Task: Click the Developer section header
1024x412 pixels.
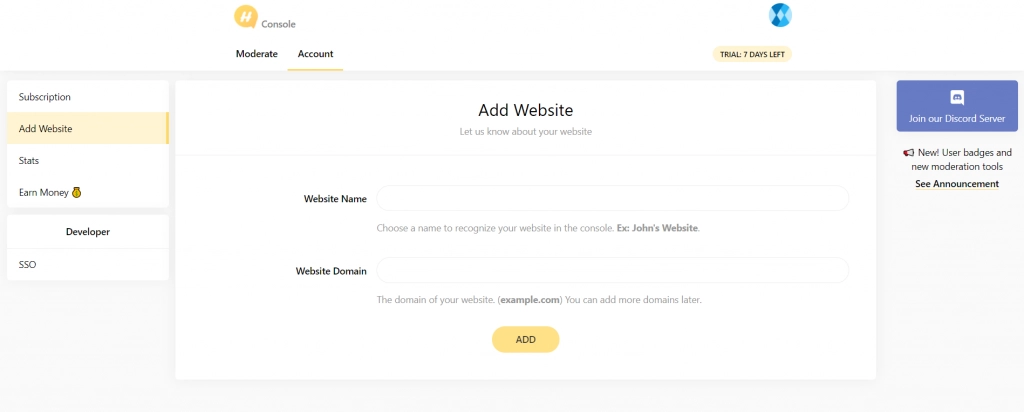Action: pos(88,232)
